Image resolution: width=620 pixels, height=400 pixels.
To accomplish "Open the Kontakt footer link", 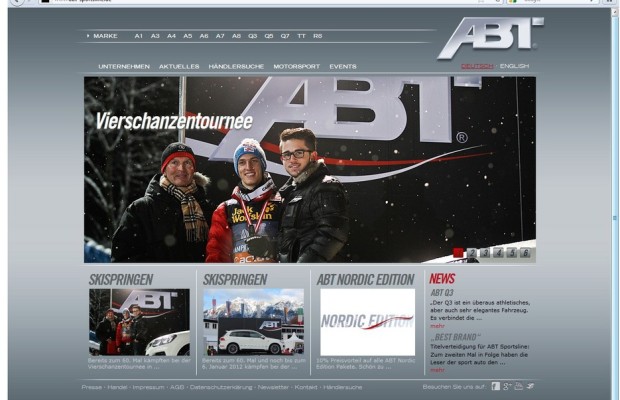I will 306,387.
